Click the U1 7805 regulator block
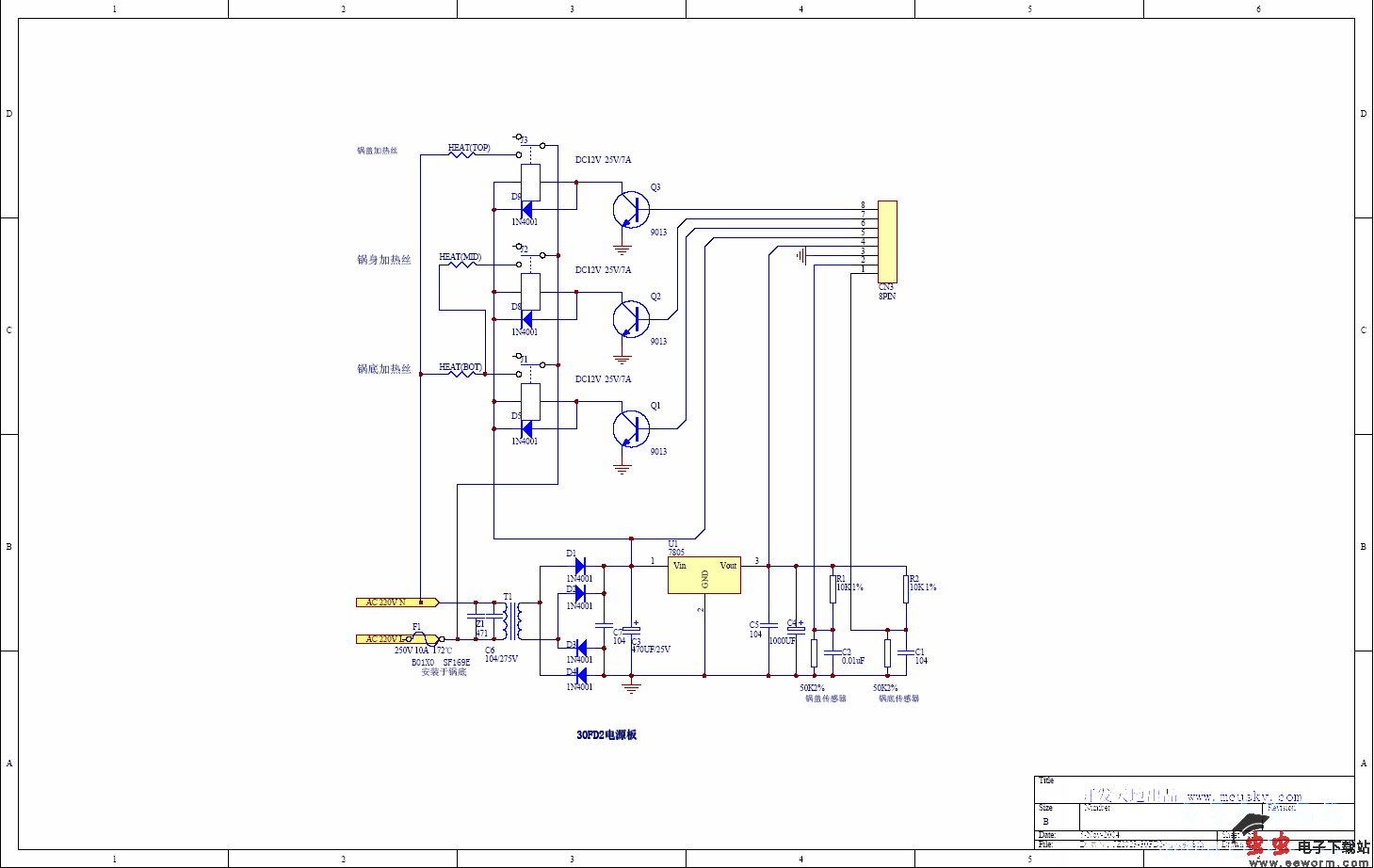 tap(703, 575)
